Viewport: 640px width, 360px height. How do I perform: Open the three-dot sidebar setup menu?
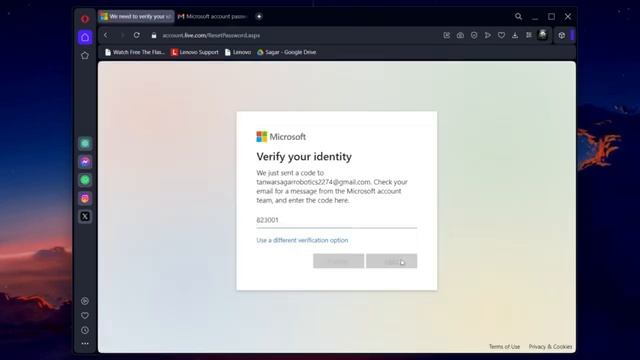pyautogui.click(x=85, y=344)
